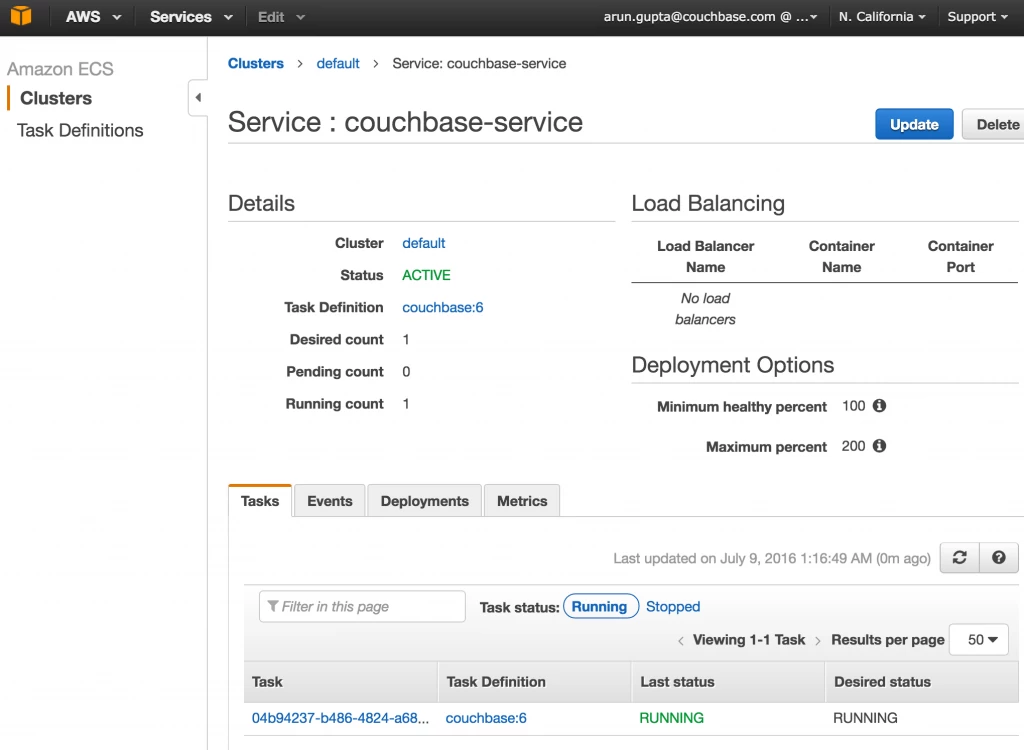Viewport: 1024px width, 750px height.
Task: Open the AWS dropdown menu
Action: (x=93, y=17)
